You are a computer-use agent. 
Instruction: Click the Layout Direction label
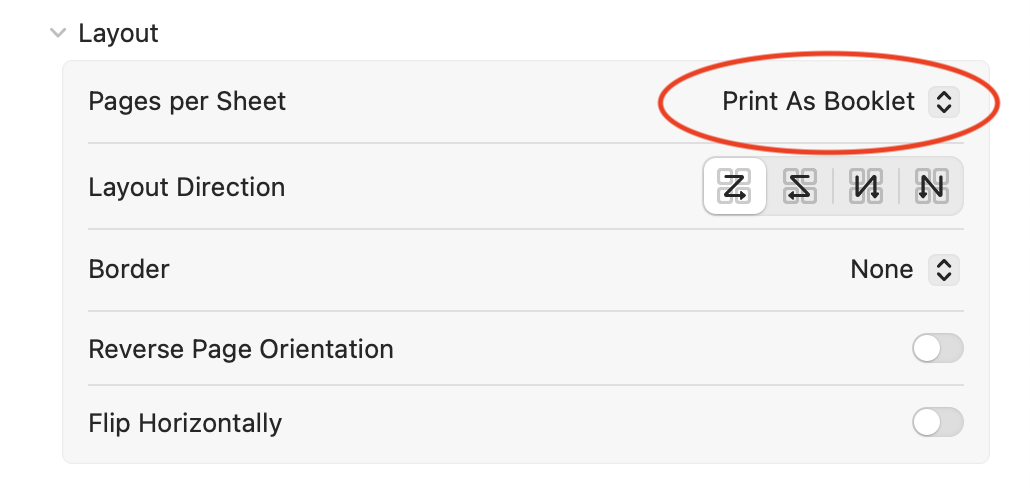click(x=187, y=187)
